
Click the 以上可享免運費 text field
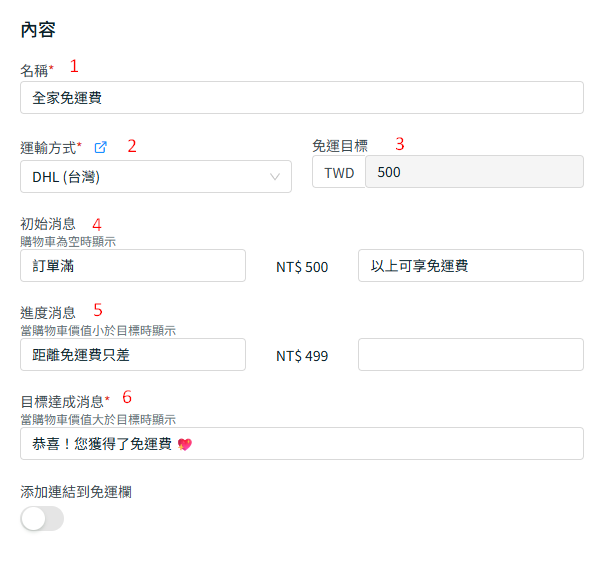470,266
